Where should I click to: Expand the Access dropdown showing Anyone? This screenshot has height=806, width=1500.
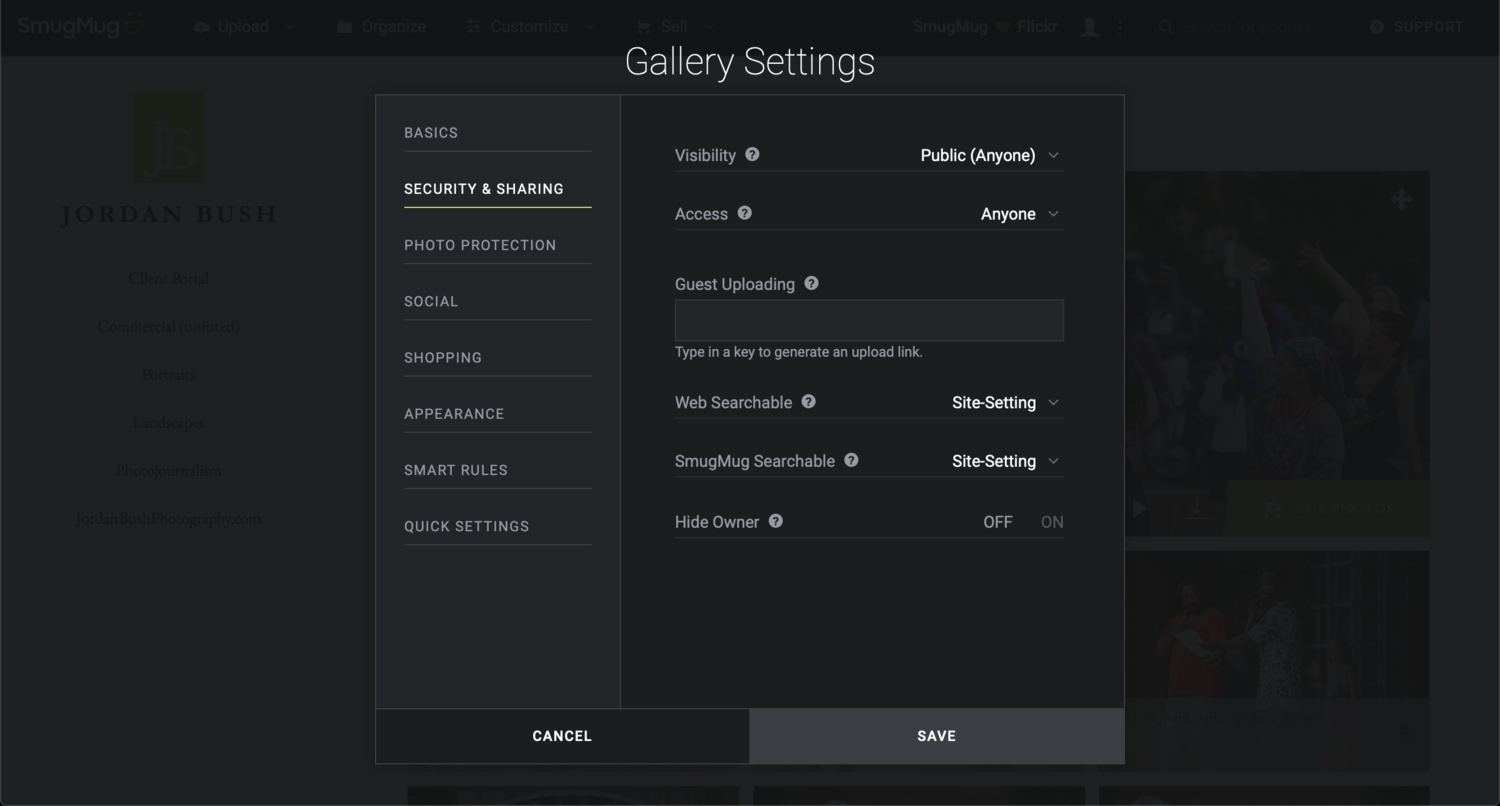1019,214
